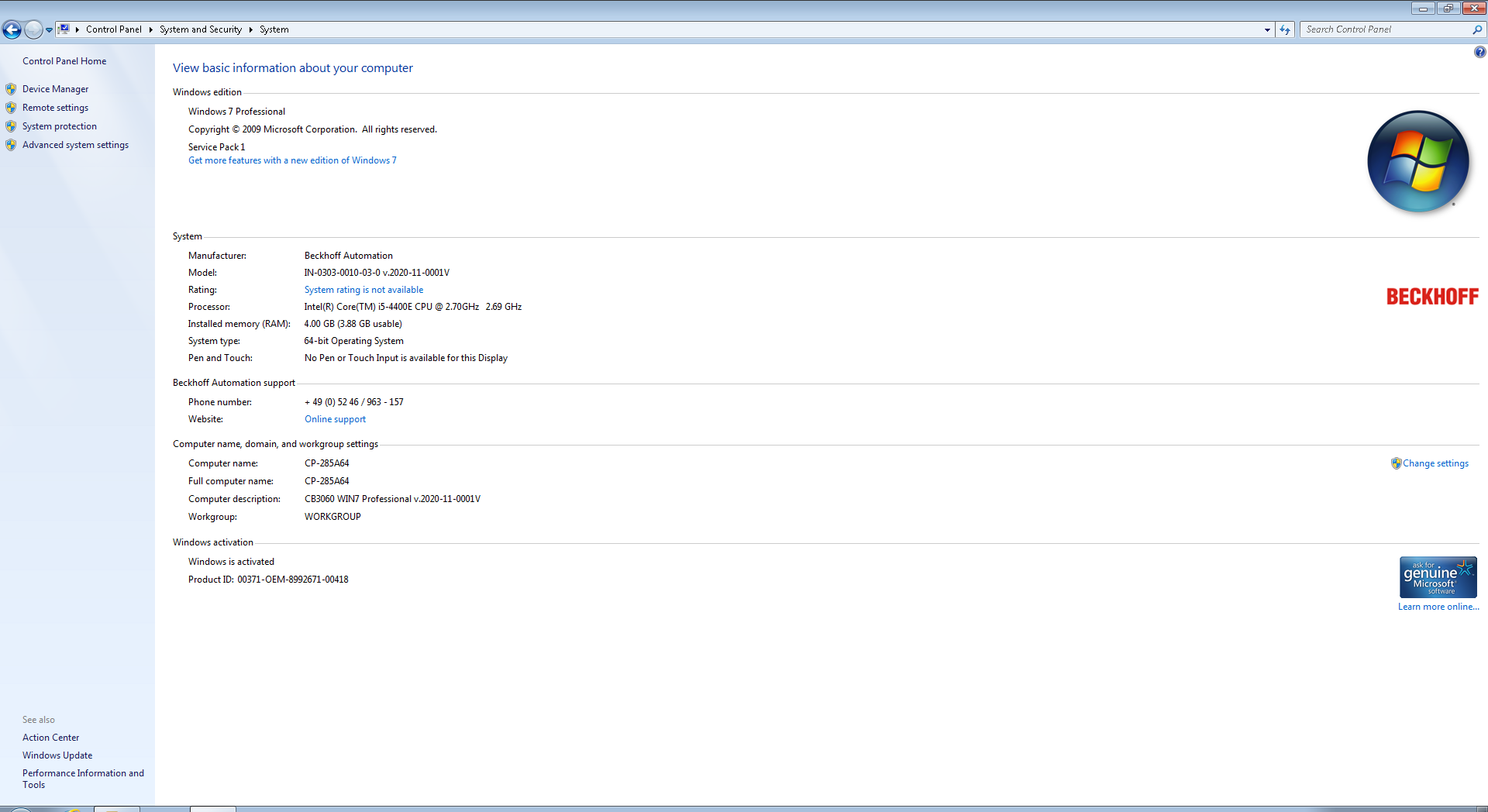The image size is (1488, 812).
Task: Go to System and Security breadcrumb
Action: 201,29
